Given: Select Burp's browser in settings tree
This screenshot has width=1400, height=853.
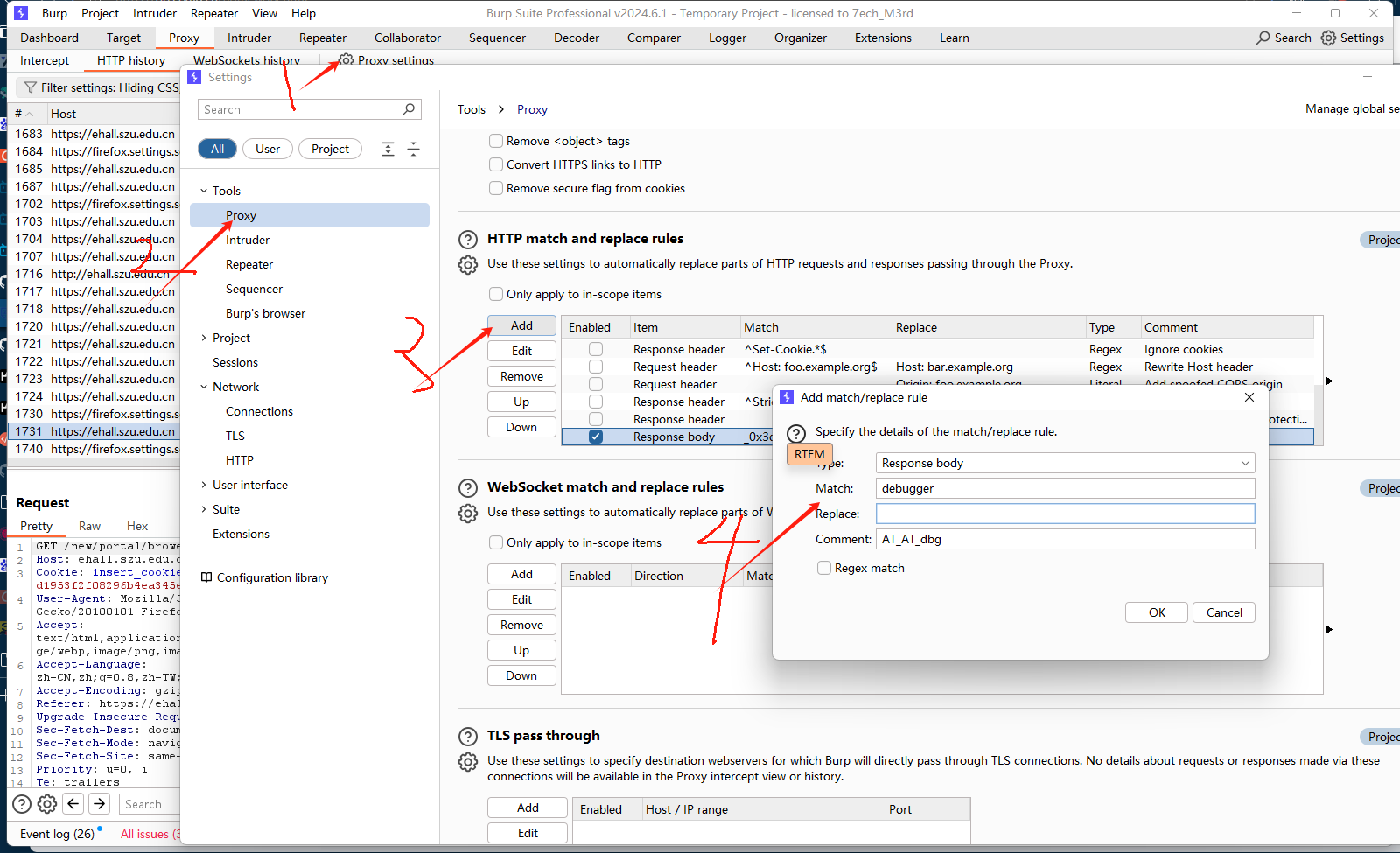Looking at the screenshot, I should [265, 313].
